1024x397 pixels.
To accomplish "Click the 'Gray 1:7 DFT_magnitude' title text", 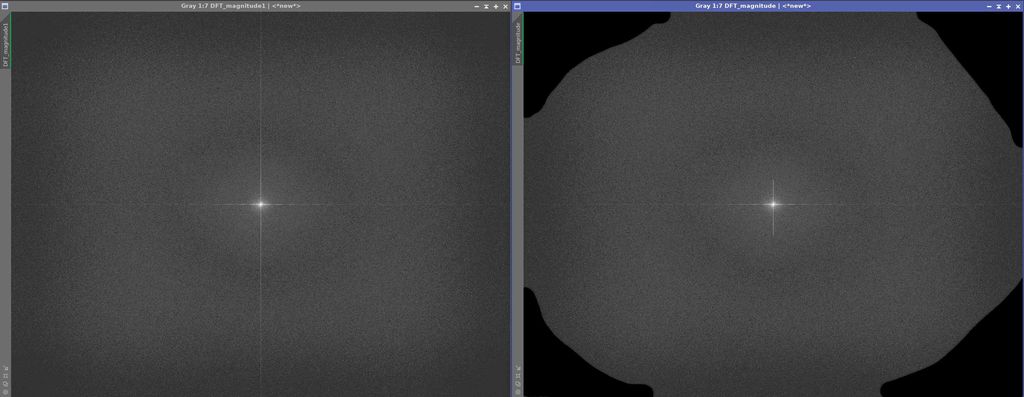I will [x=736, y=6].
